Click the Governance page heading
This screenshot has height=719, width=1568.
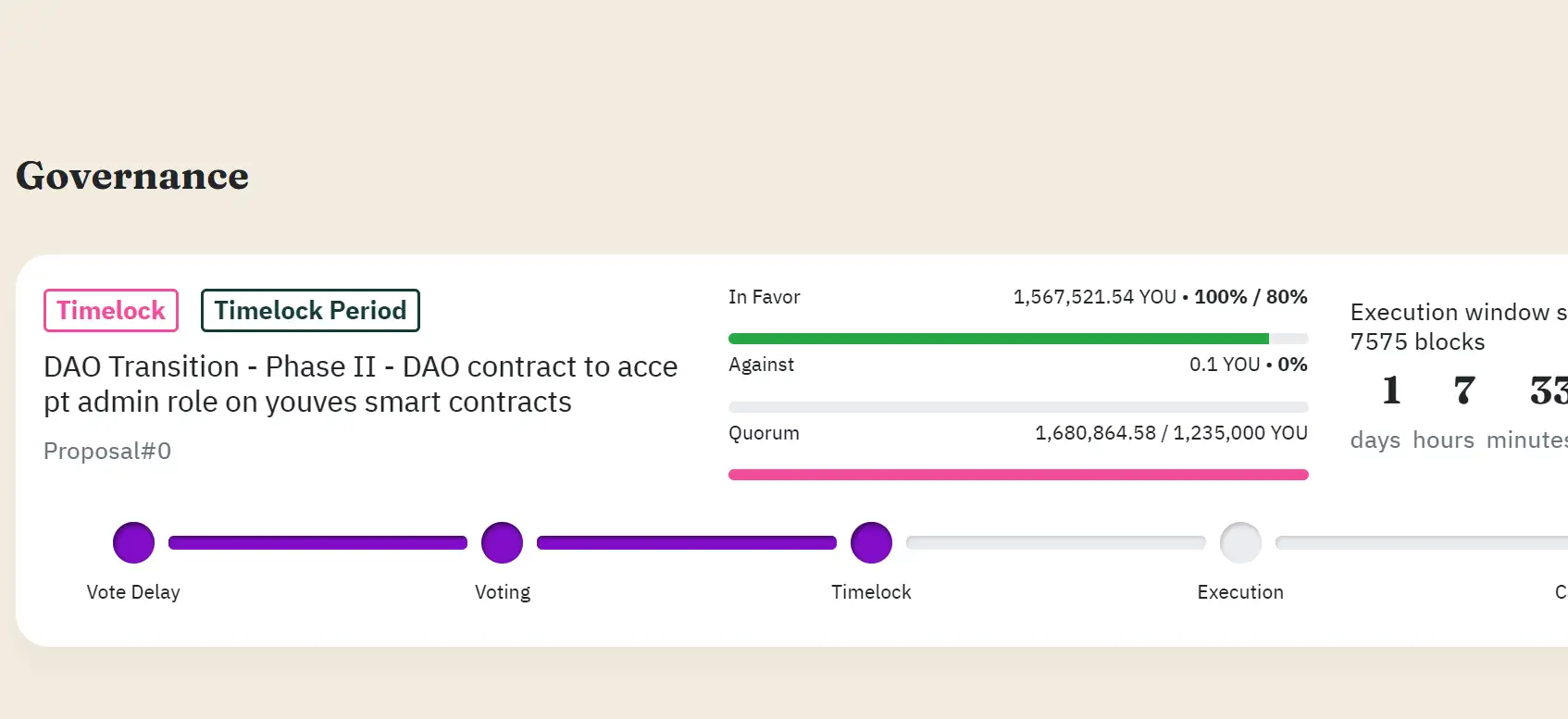click(x=132, y=176)
